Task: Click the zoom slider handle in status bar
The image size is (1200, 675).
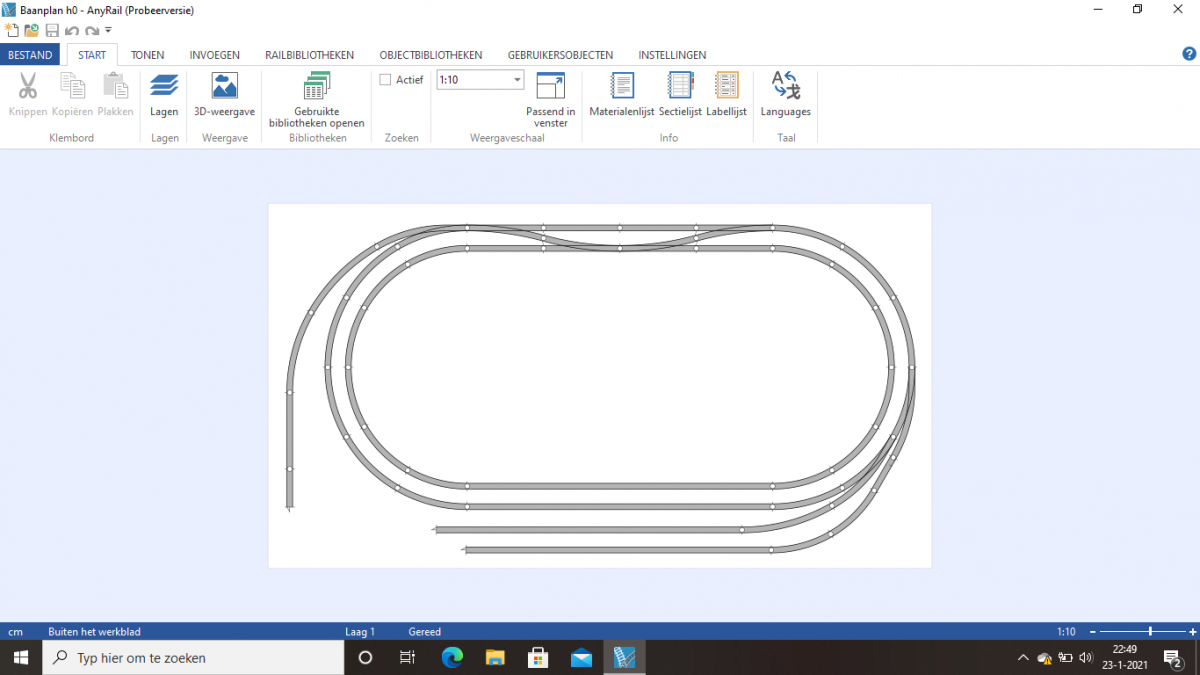Action: [x=1151, y=632]
